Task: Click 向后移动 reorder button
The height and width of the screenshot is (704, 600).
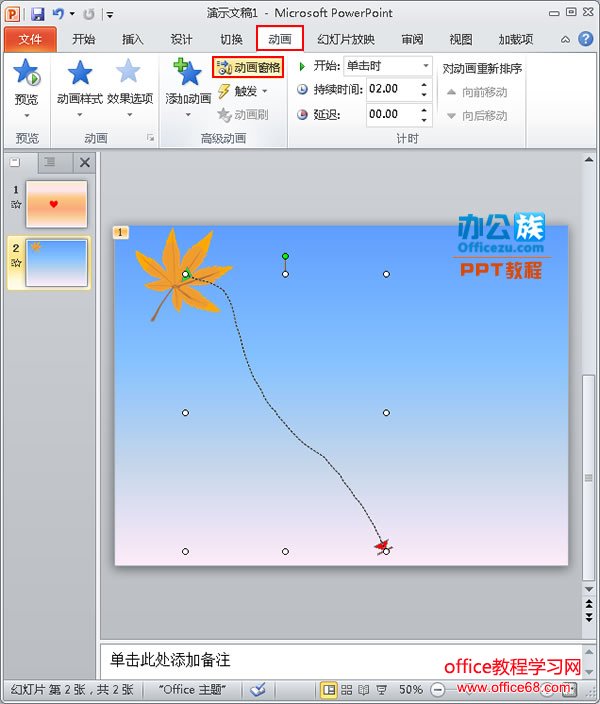Action: coord(477,116)
